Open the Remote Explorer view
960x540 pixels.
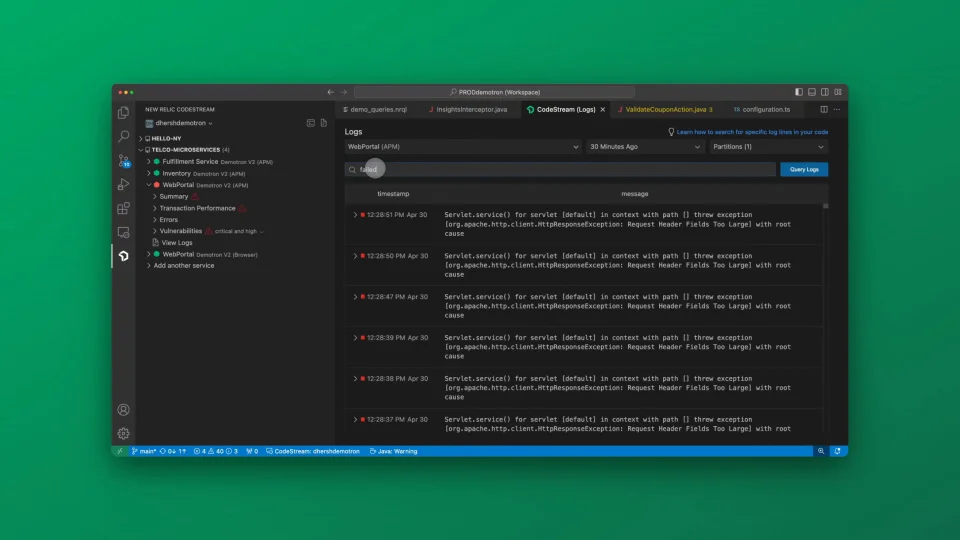coord(123,232)
